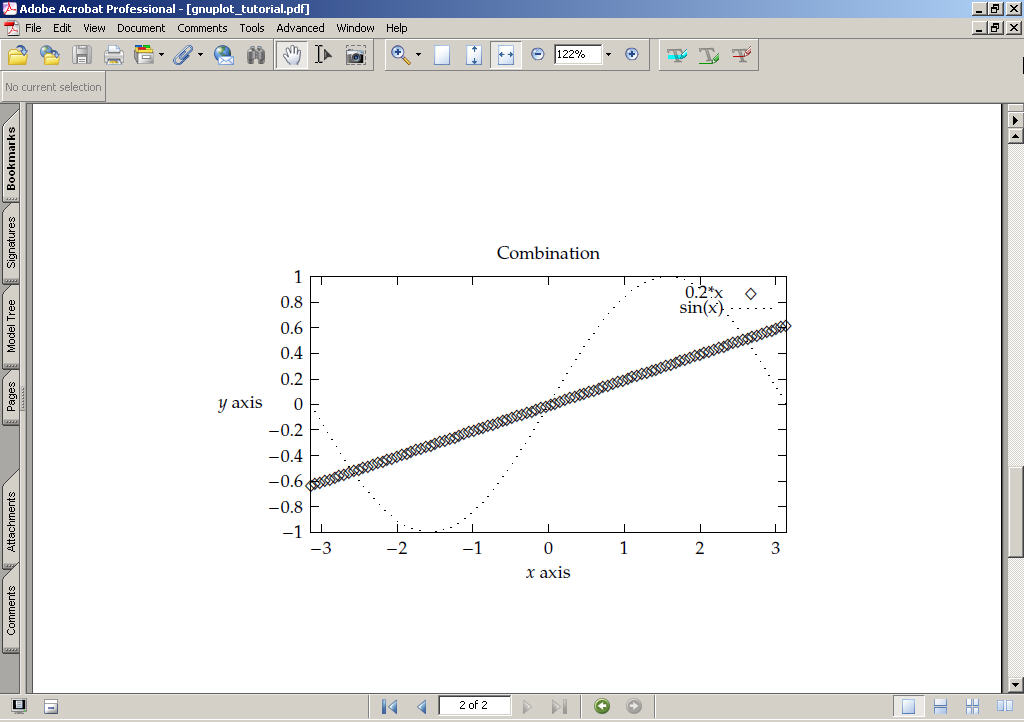
Task: Toggle Fit Width view mode
Action: 506,55
